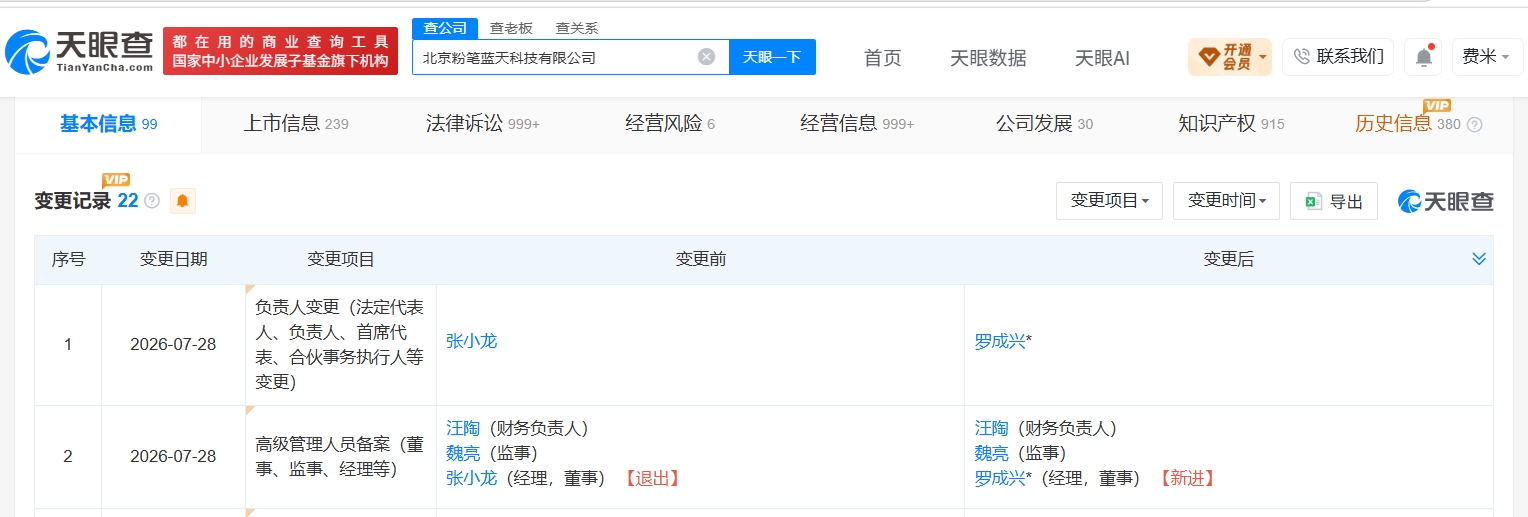Open the notification bell in header
The image size is (1528, 517).
1423,57
